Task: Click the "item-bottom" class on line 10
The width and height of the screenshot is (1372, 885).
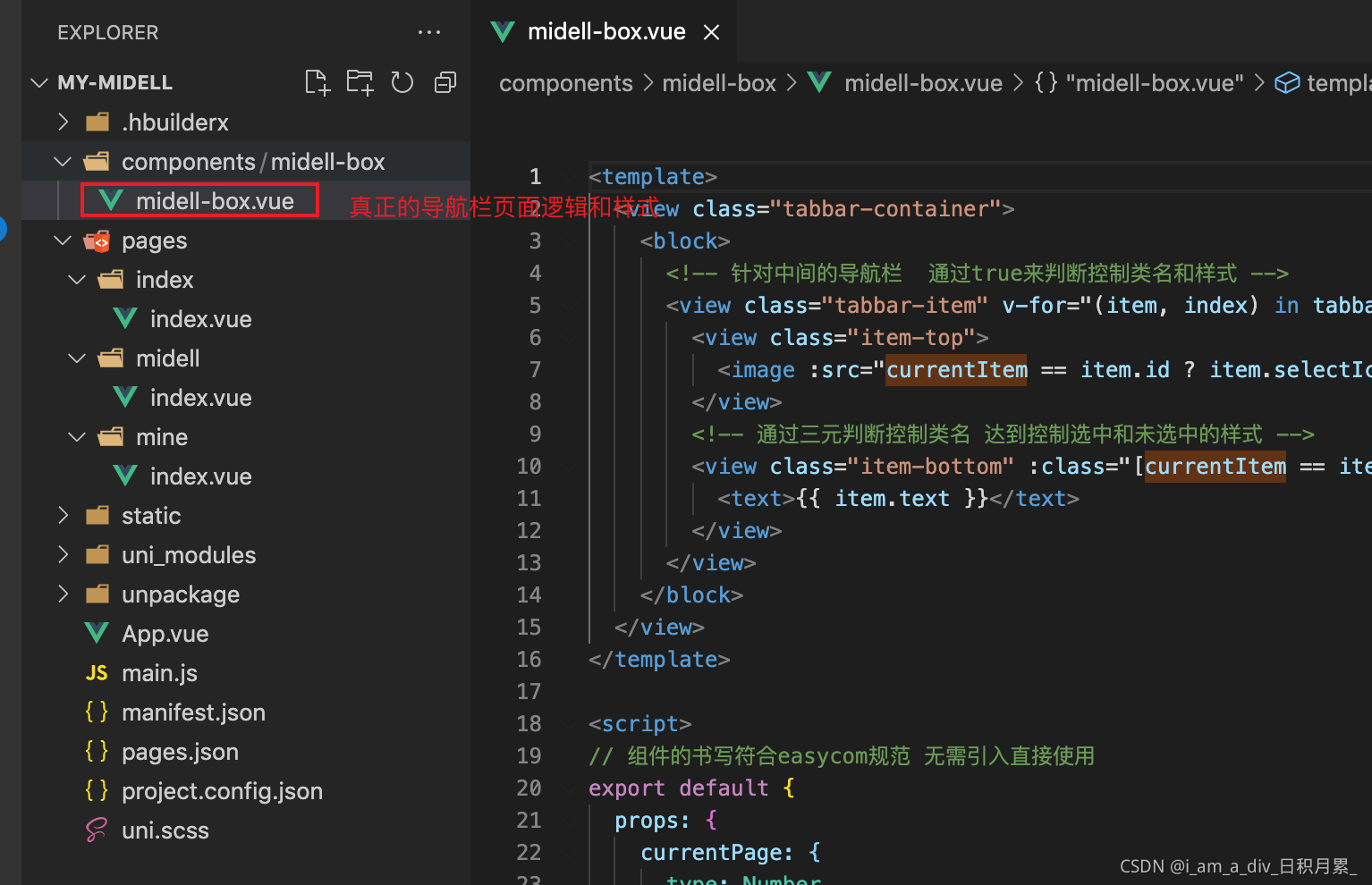Action: click(931, 466)
